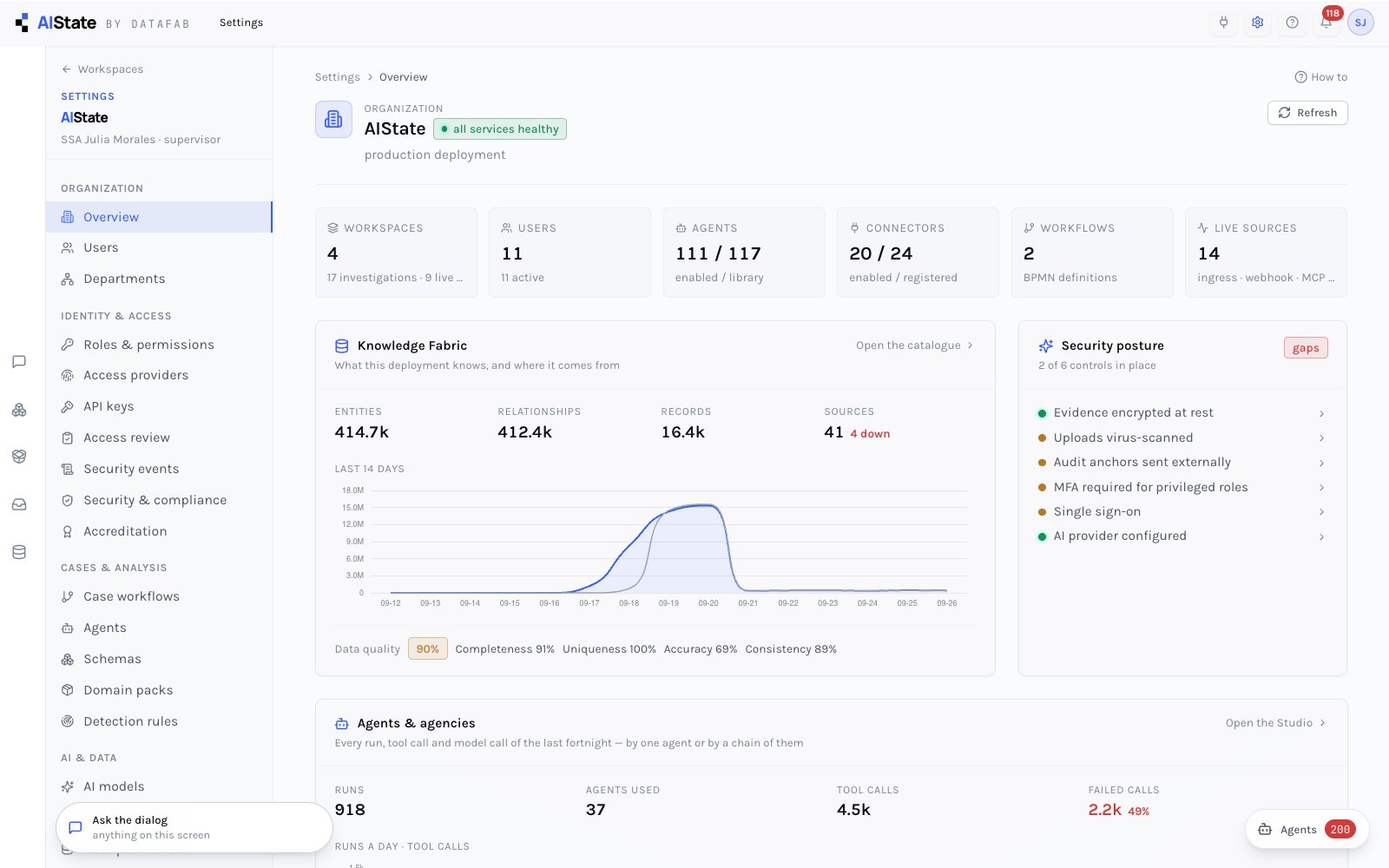
Task: Expand Uploads virus-scanned control
Action: (x=1182, y=437)
